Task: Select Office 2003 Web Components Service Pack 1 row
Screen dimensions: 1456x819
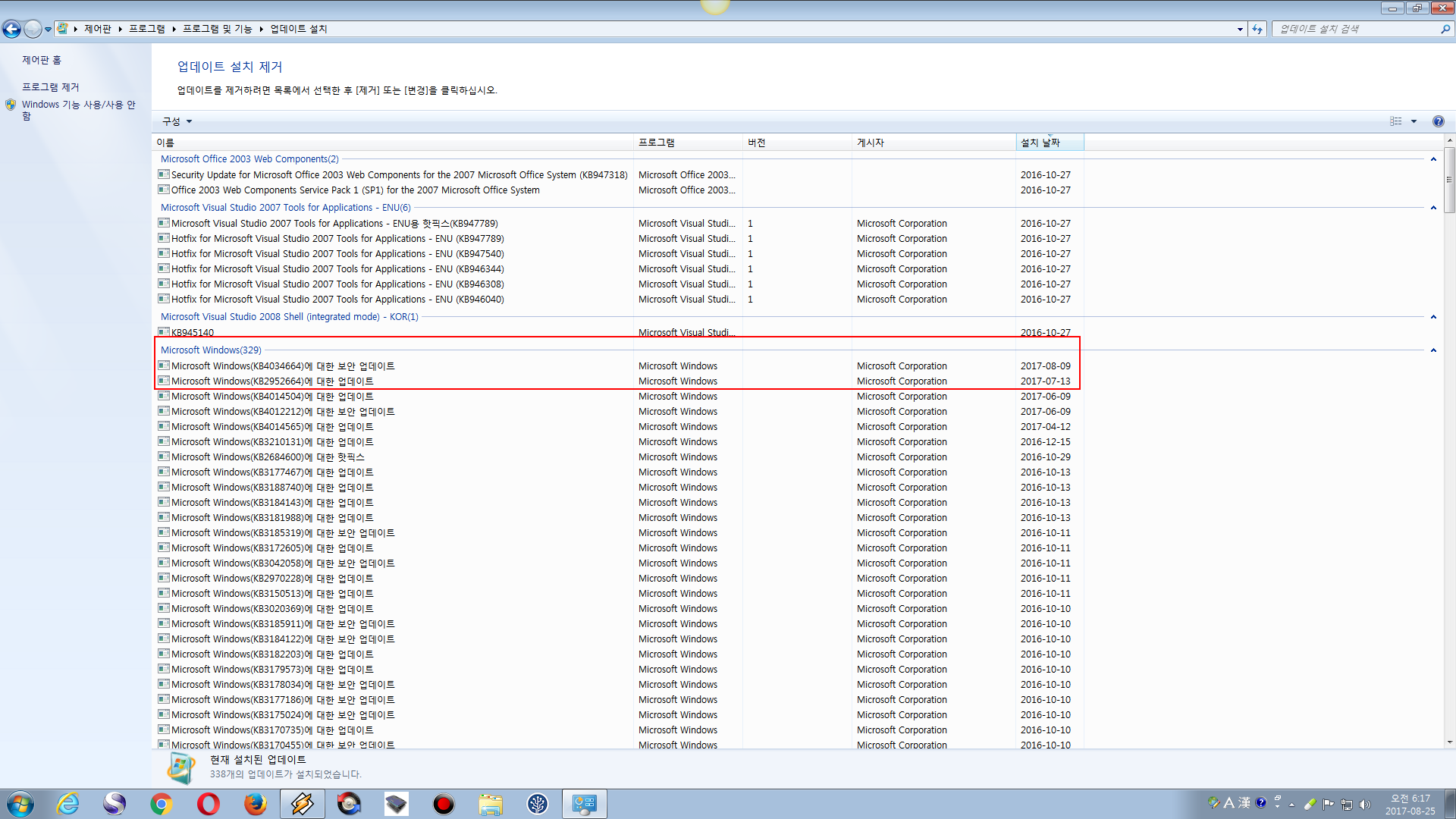Action: coord(620,190)
